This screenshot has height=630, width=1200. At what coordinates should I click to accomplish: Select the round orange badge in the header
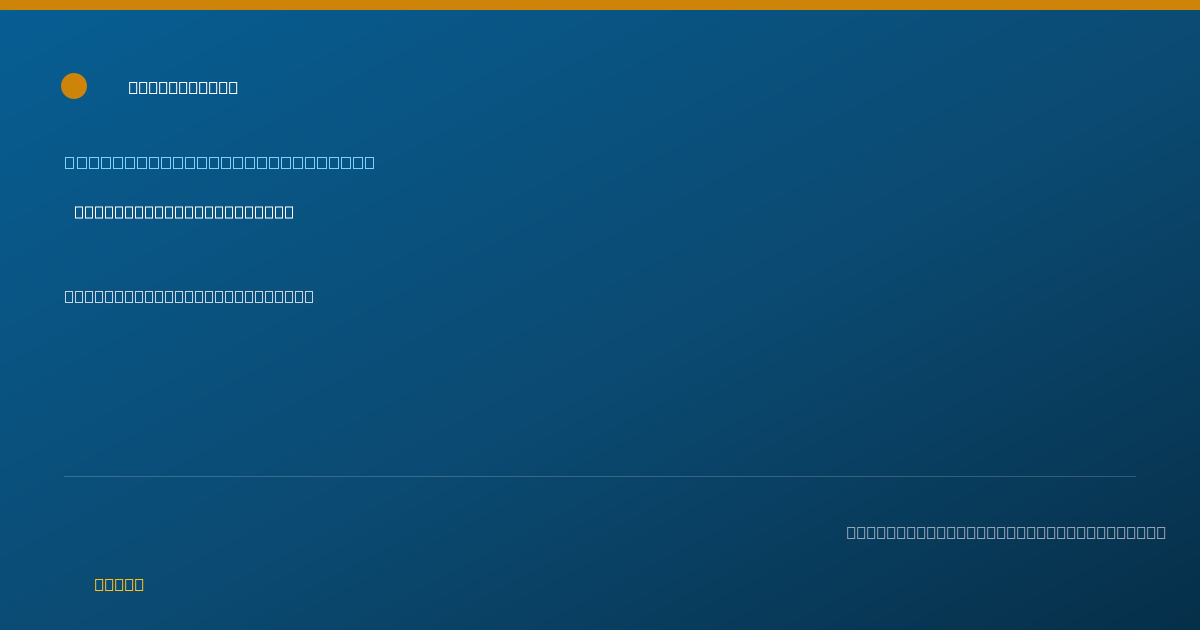click(74, 86)
